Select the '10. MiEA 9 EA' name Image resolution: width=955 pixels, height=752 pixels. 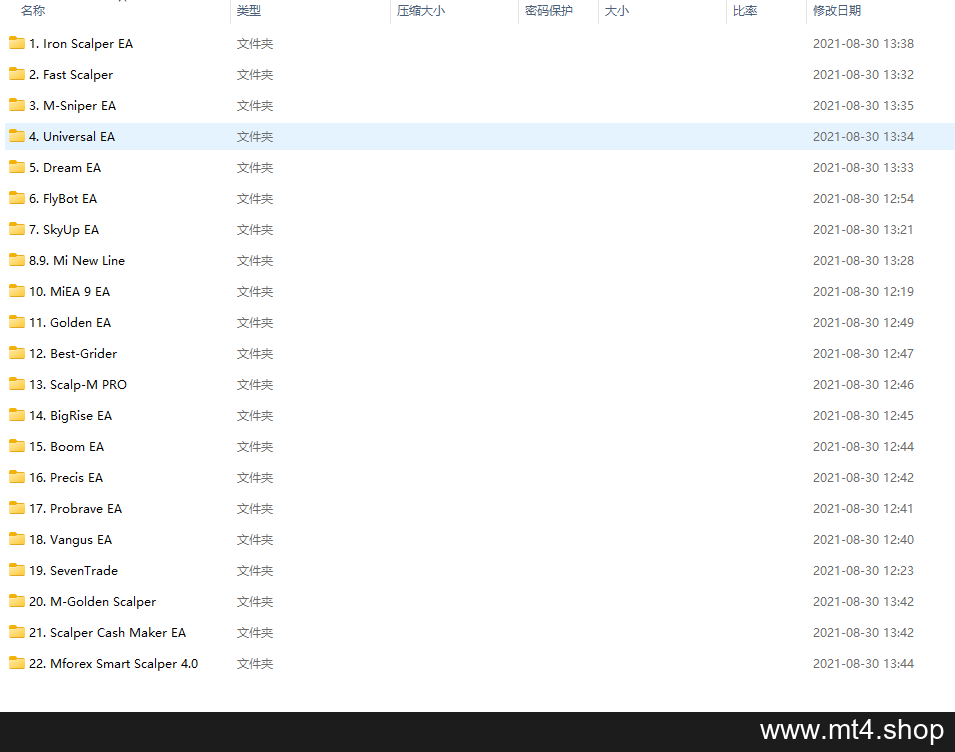[x=69, y=292]
